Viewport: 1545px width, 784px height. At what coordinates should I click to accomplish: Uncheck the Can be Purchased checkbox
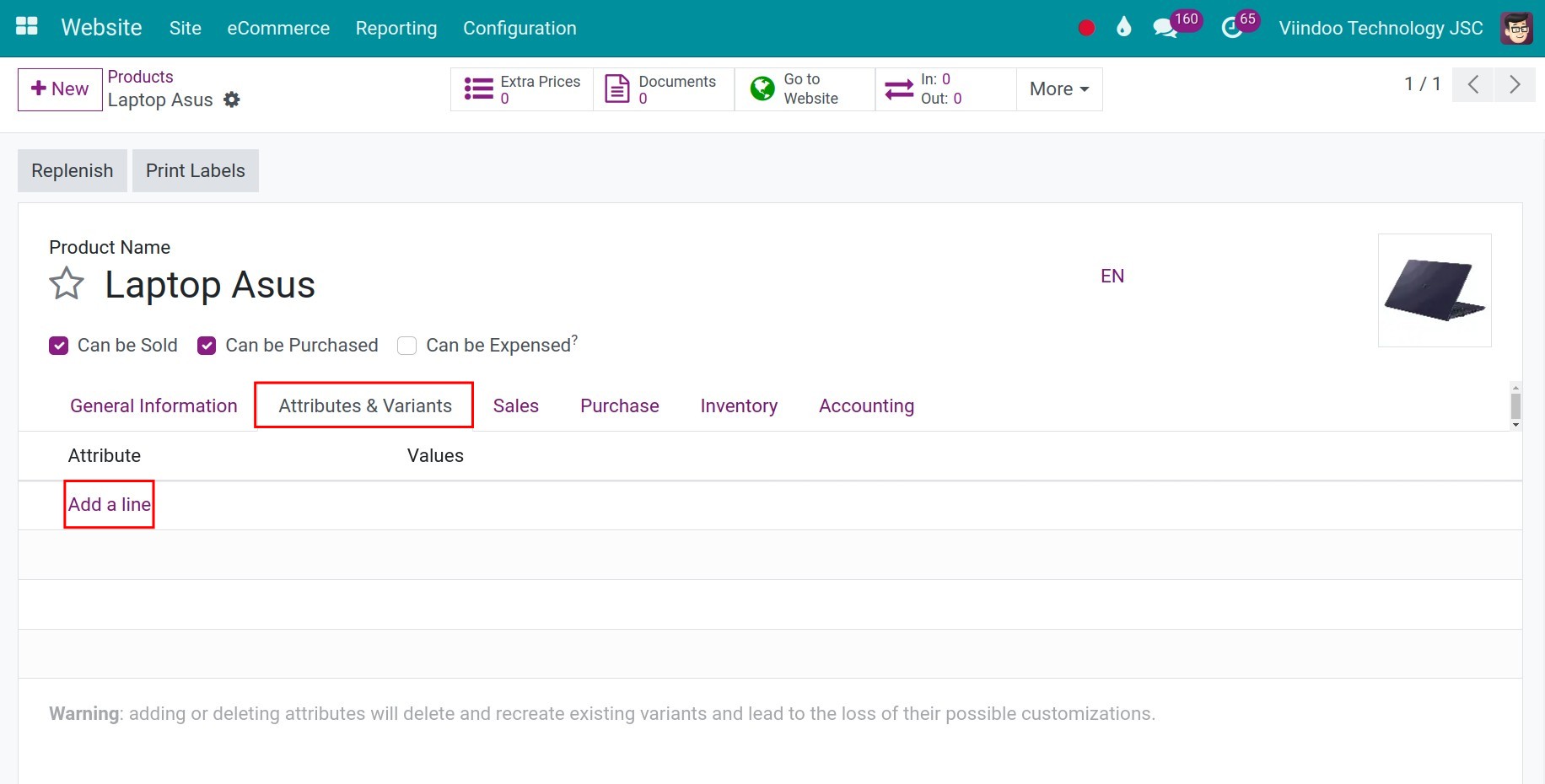(x=207, y=346)
